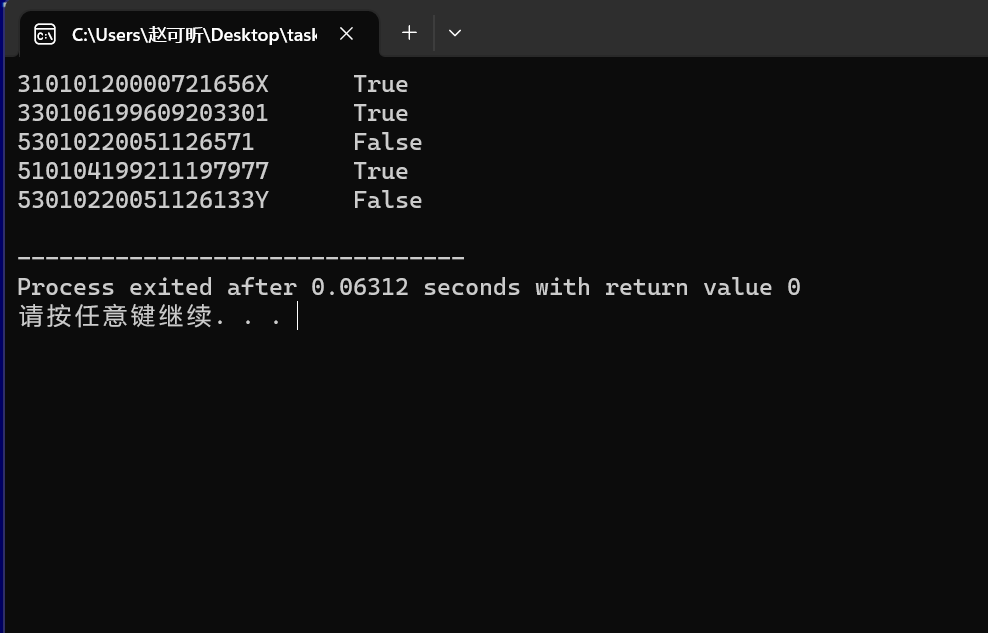
Task: Close the Desktop\task terminal tab
Action: click(346, 34)
